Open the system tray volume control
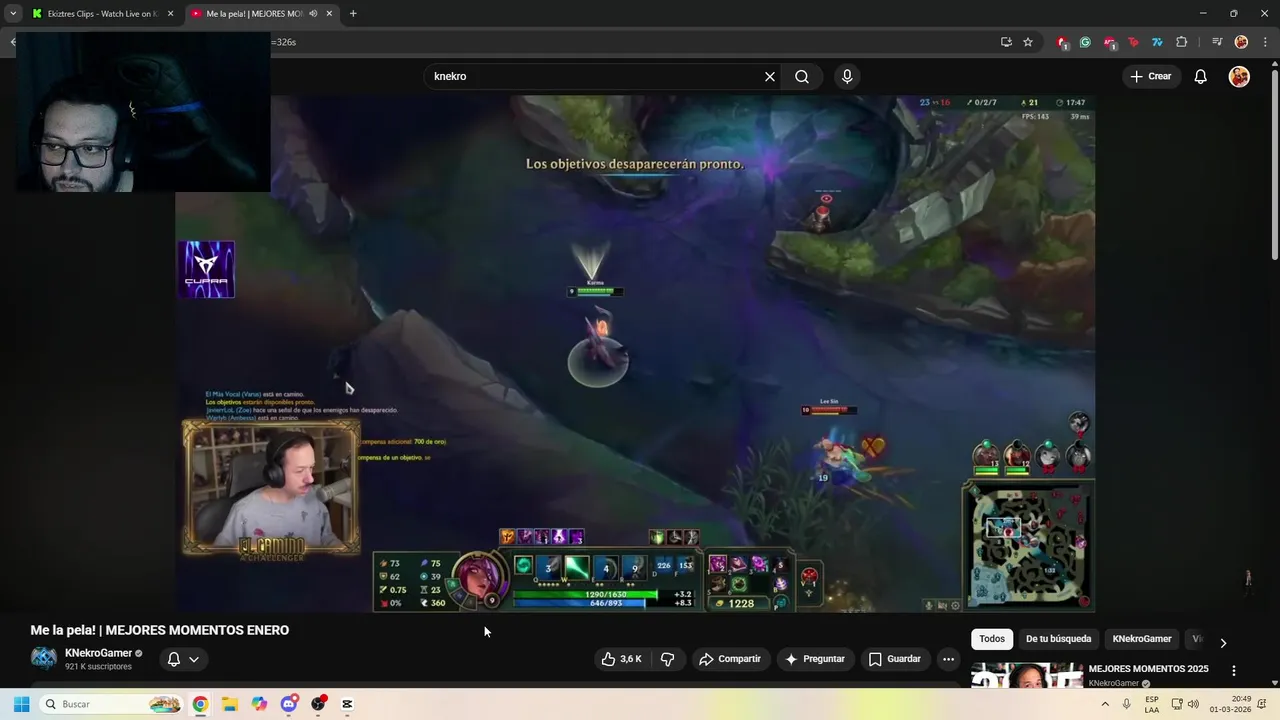Viewport: 1280px width, 720px height. tap(1193, 704)
